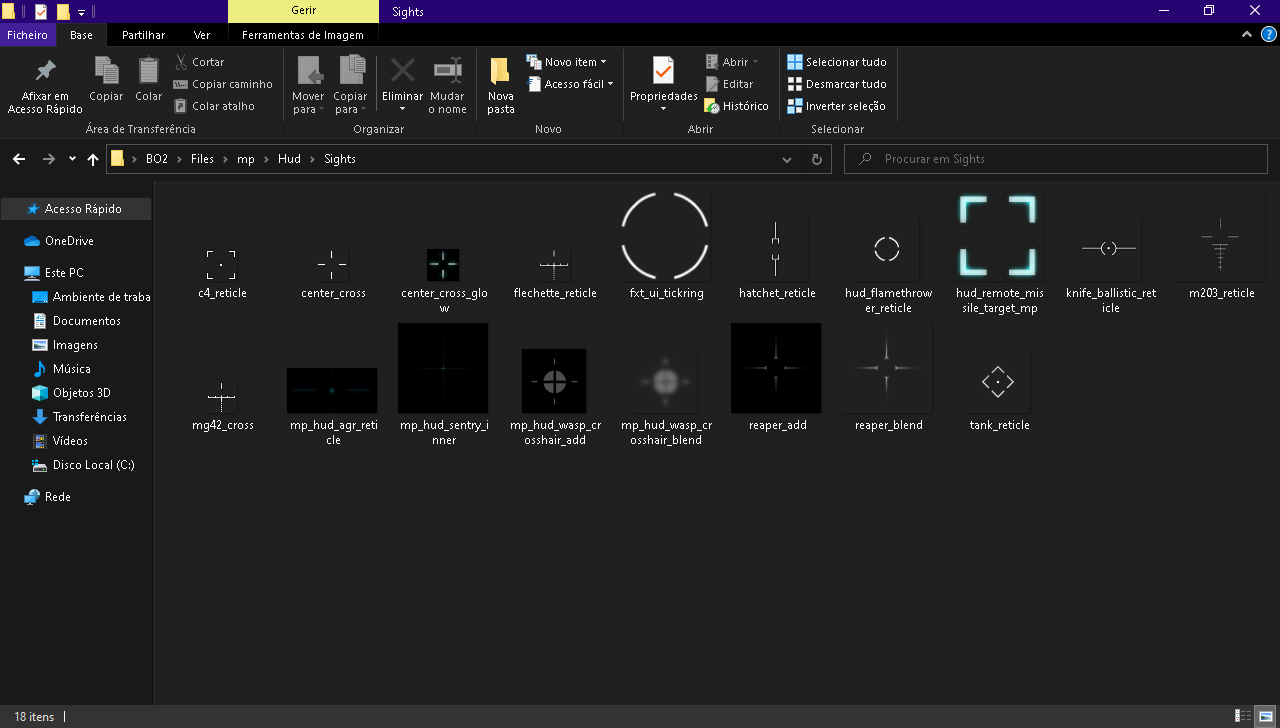Click Editar in the ribbon
This screenshot has width=1280, height=728.
pos(729,84)
